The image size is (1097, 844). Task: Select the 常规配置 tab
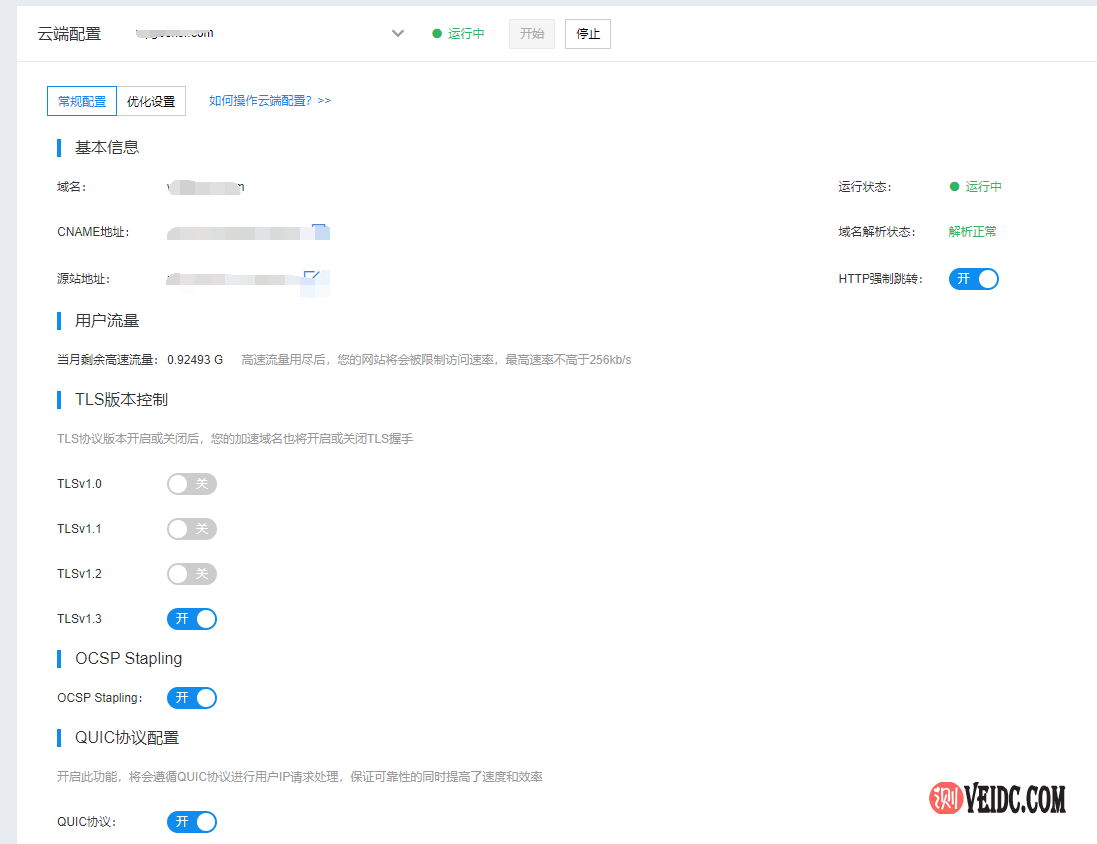point(81,101)
